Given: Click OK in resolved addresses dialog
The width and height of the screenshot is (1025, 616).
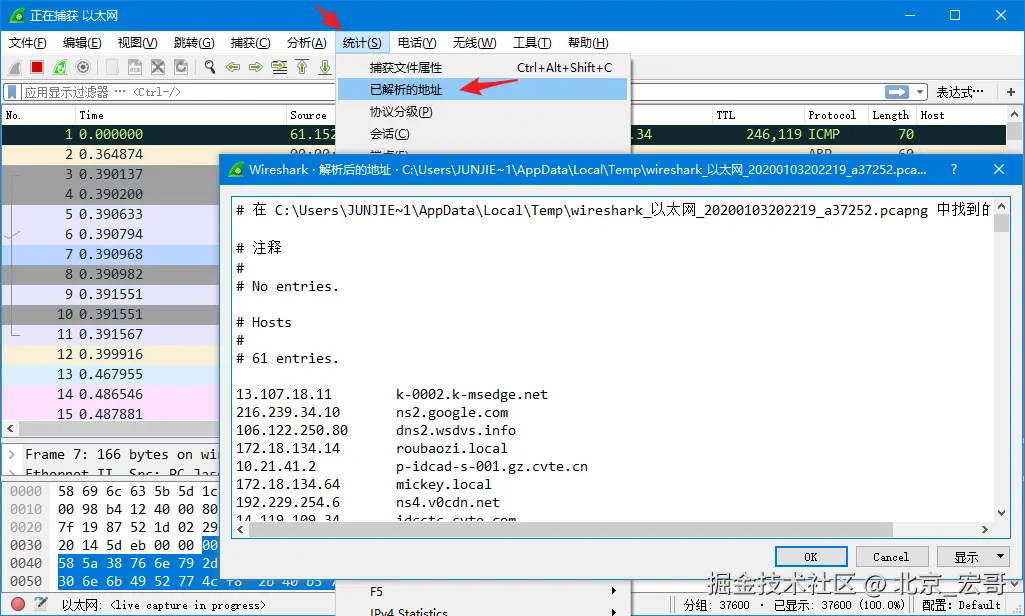Looking at the screenshot, I should (811, 557).
